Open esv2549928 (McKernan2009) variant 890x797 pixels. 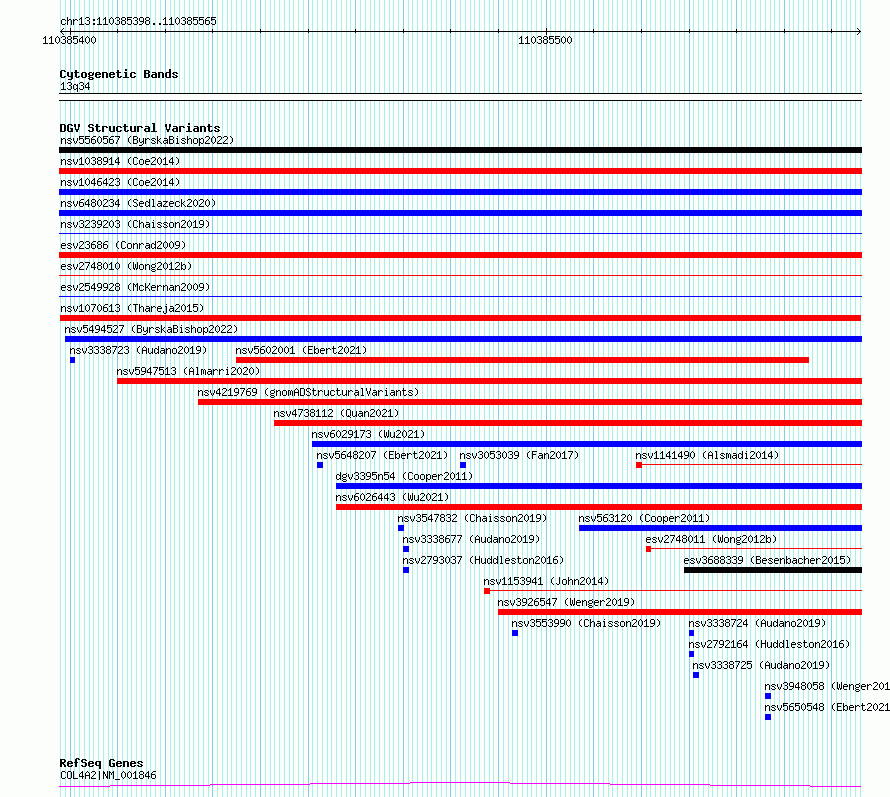pyautogui.click(x=135, y=287)
